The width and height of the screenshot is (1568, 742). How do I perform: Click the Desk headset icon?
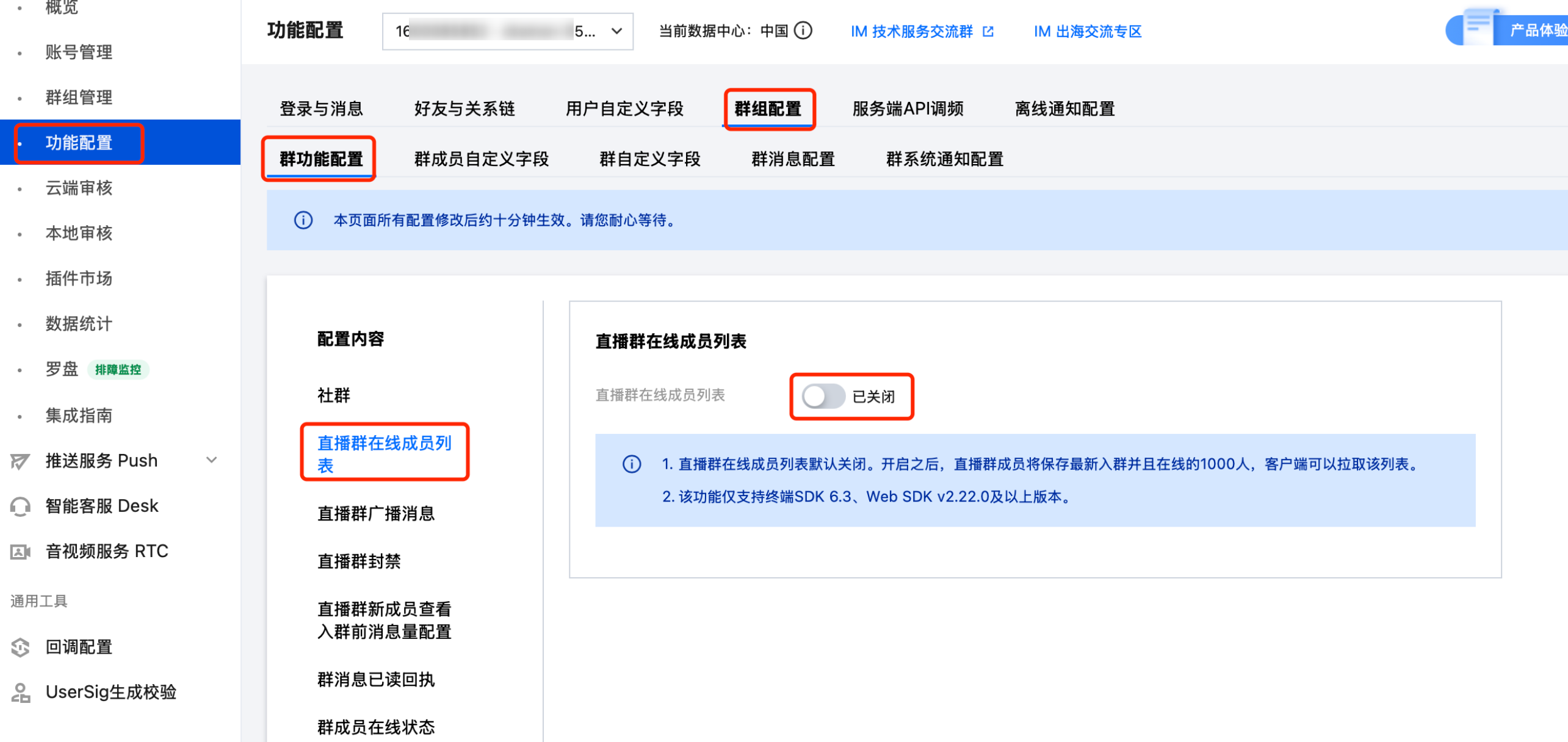20,506
